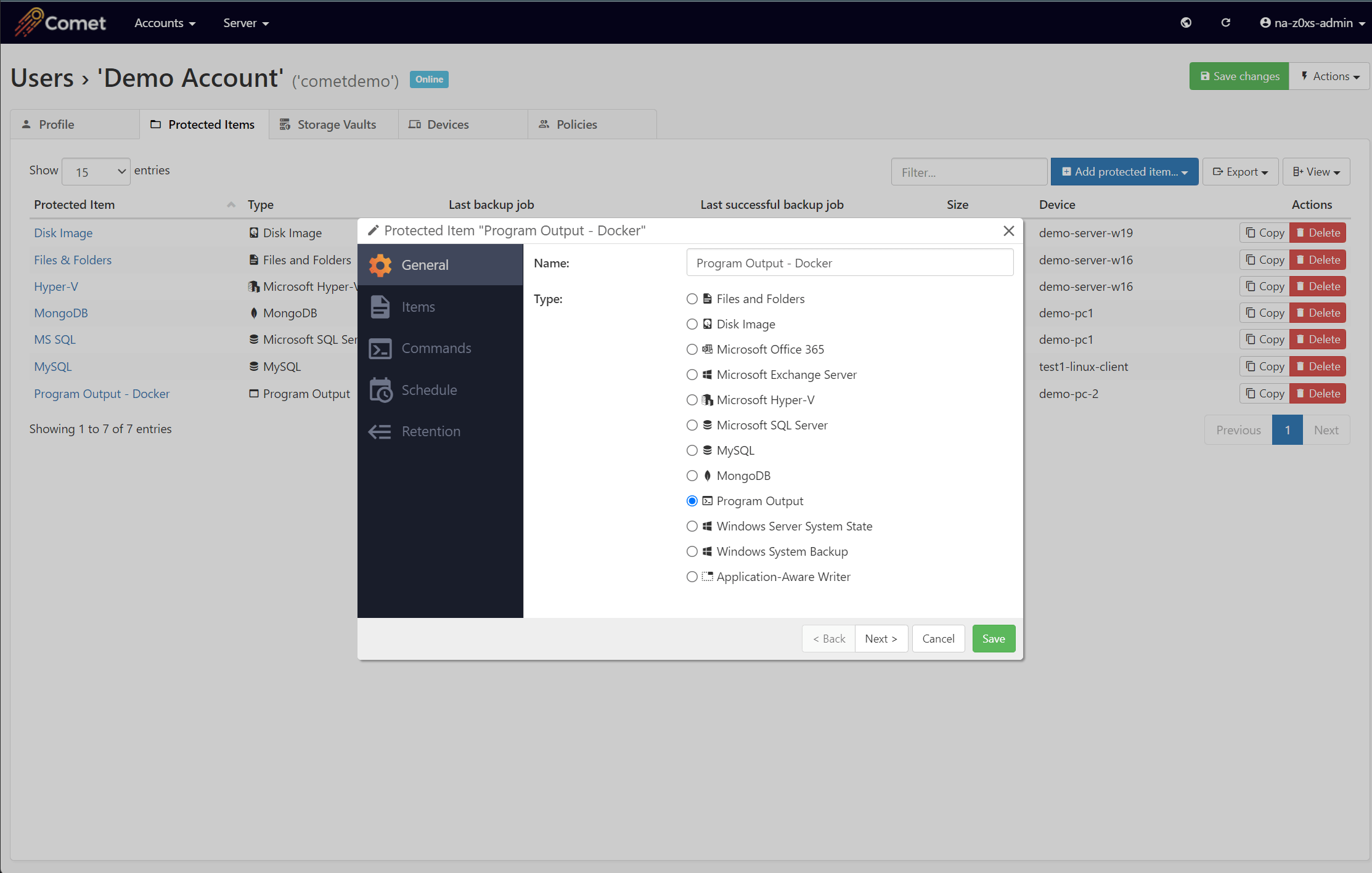Click the green Save button in dialog

993,639
